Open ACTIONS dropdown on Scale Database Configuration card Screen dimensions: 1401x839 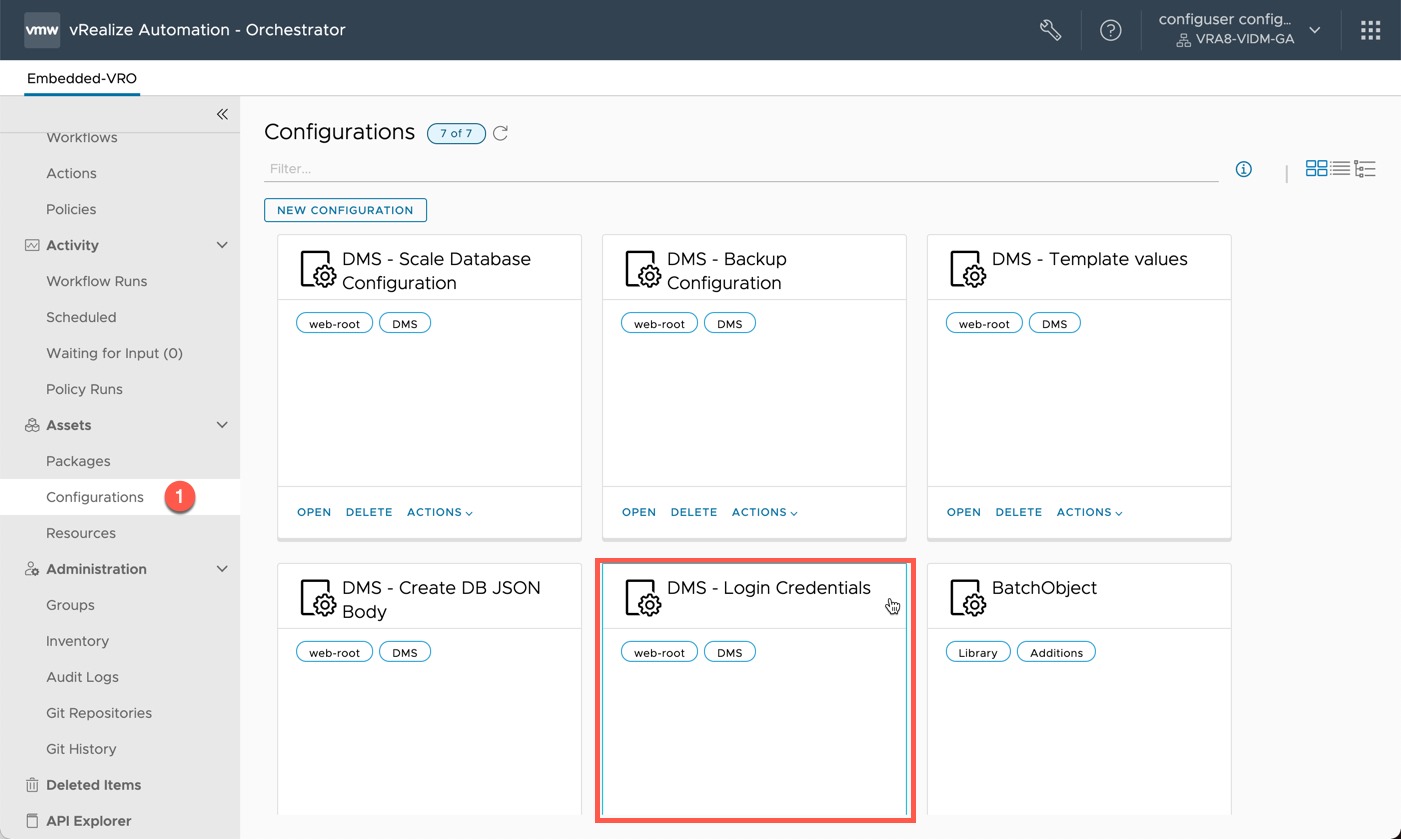440,512
